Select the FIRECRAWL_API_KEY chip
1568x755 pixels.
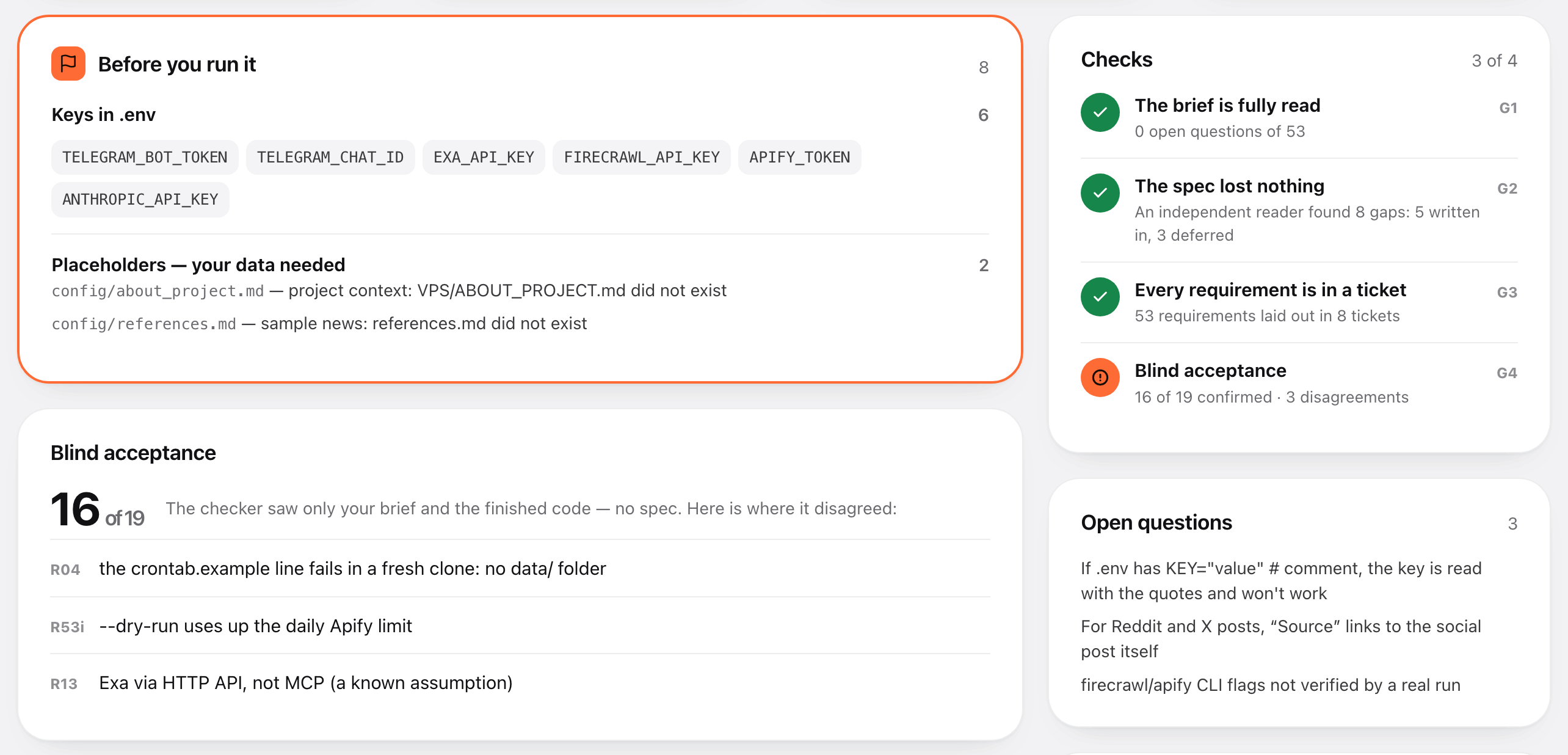tap(642, 157)
